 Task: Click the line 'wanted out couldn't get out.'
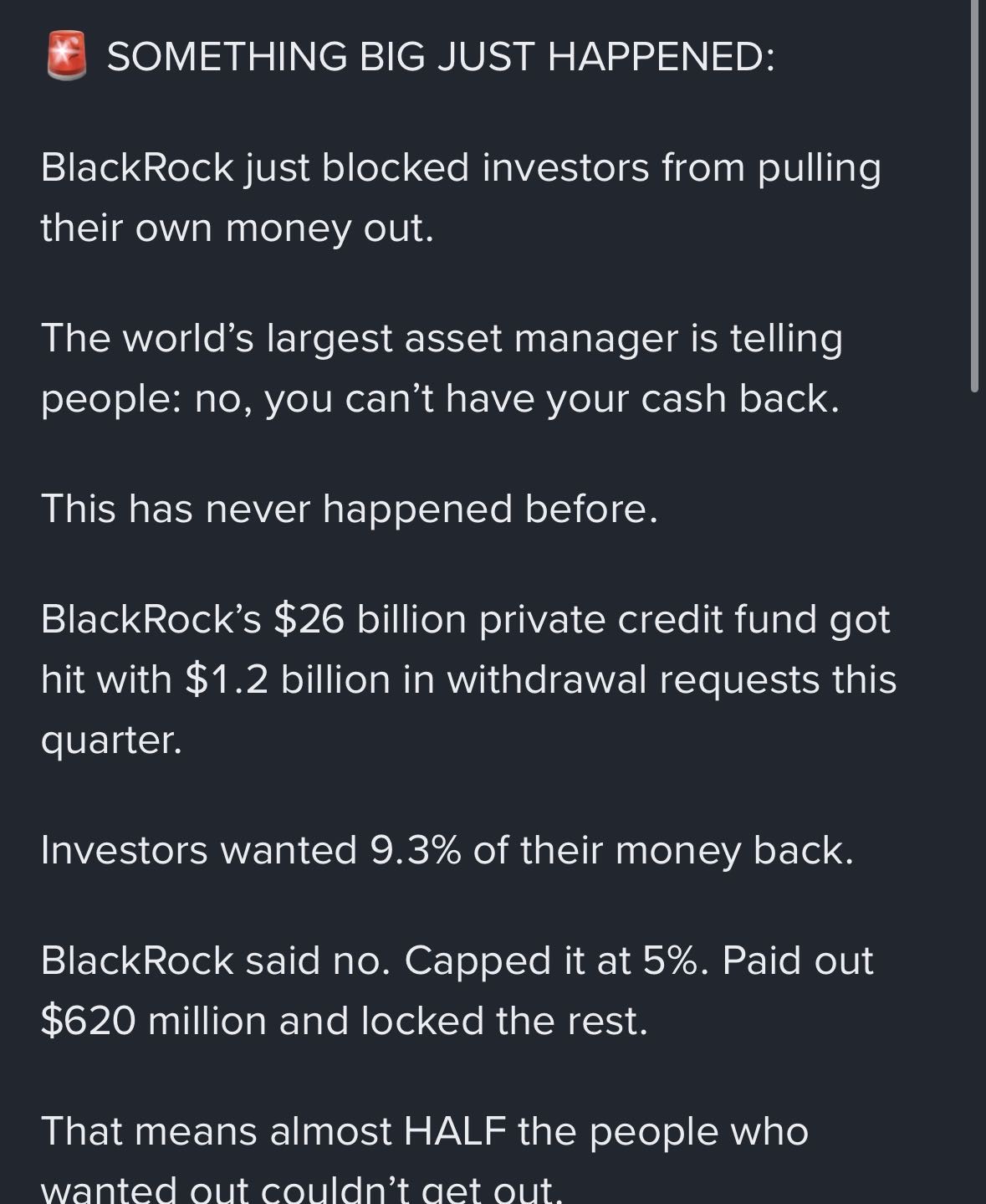pos(301,1188)
